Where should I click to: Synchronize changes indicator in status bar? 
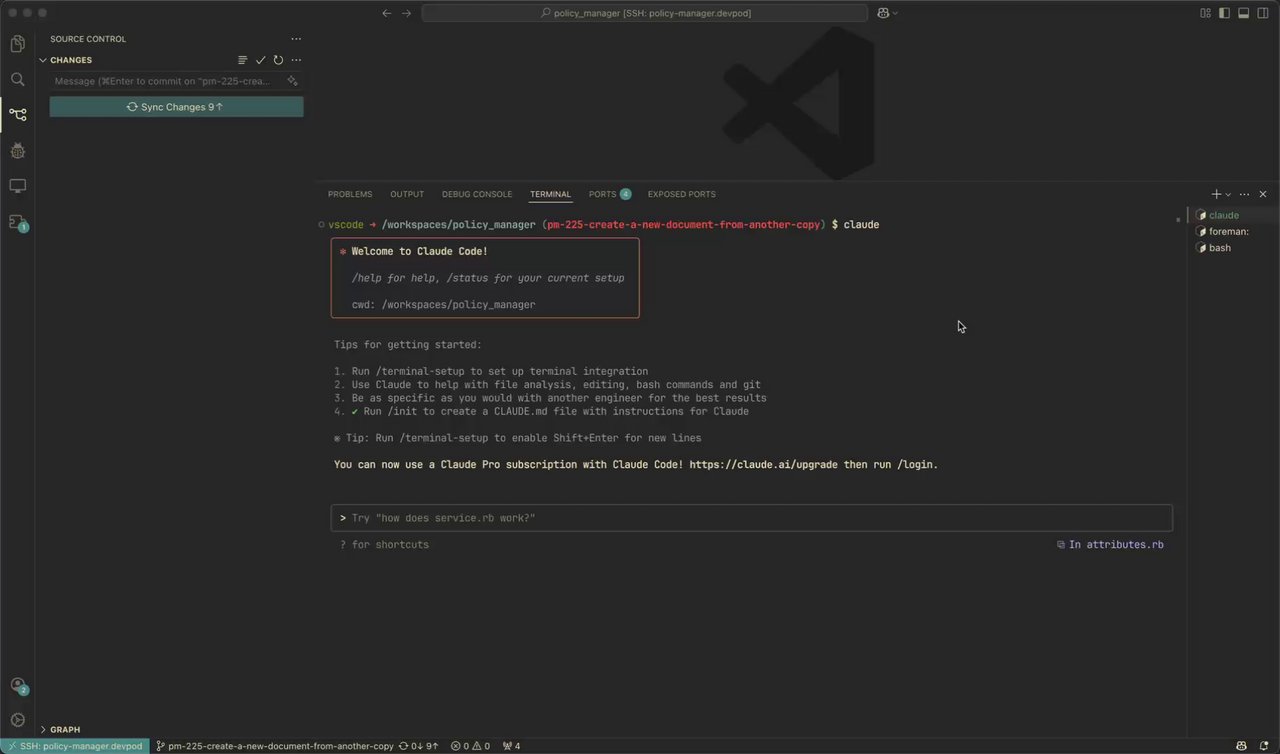tap(418, 746)
